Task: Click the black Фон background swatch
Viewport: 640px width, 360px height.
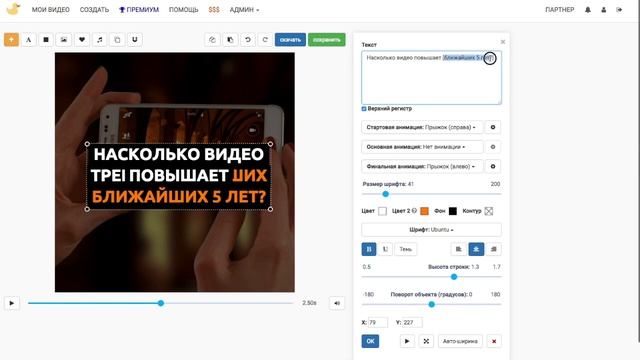Action: pyautogui.click(x=453, y=211)
